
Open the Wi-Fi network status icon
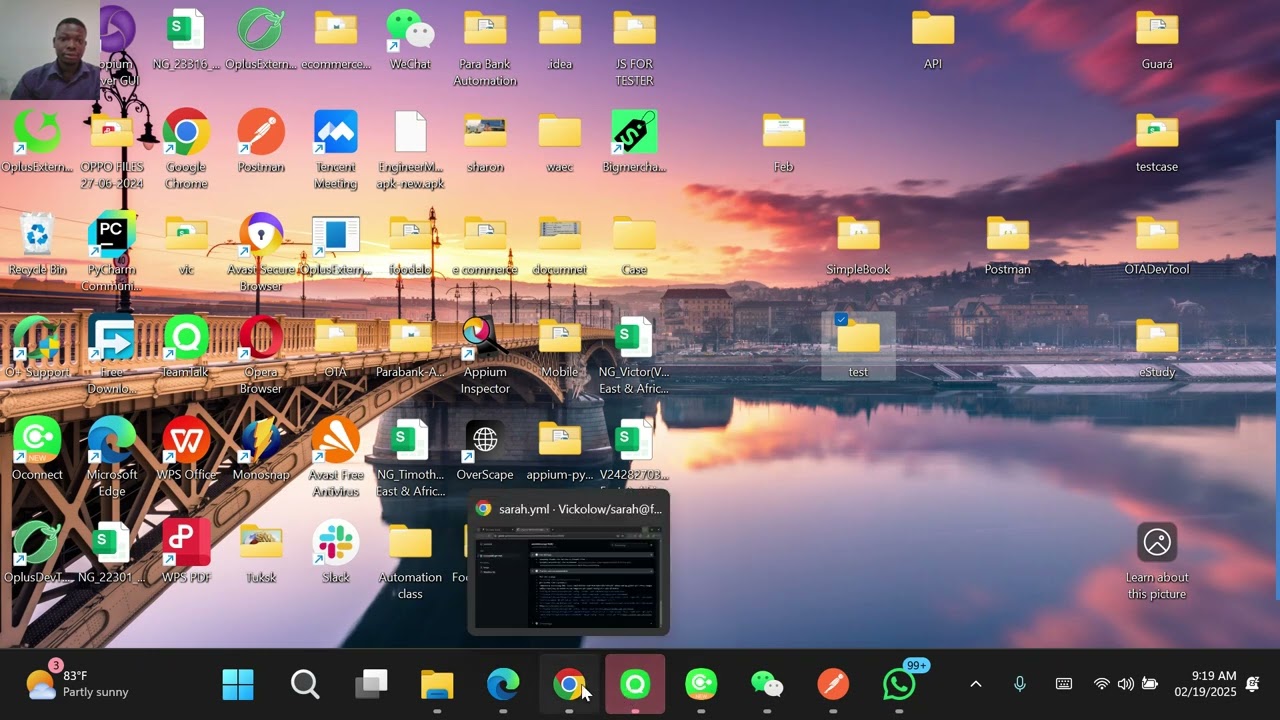coord(1101,684)
